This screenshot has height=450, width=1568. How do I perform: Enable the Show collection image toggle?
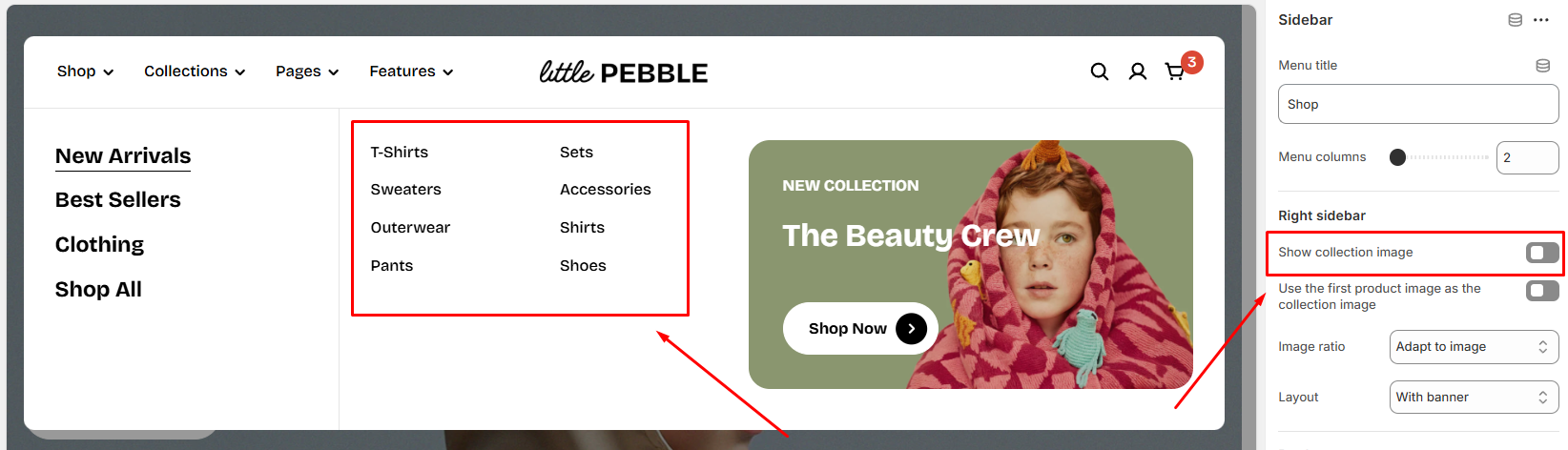coord(1541,253)
